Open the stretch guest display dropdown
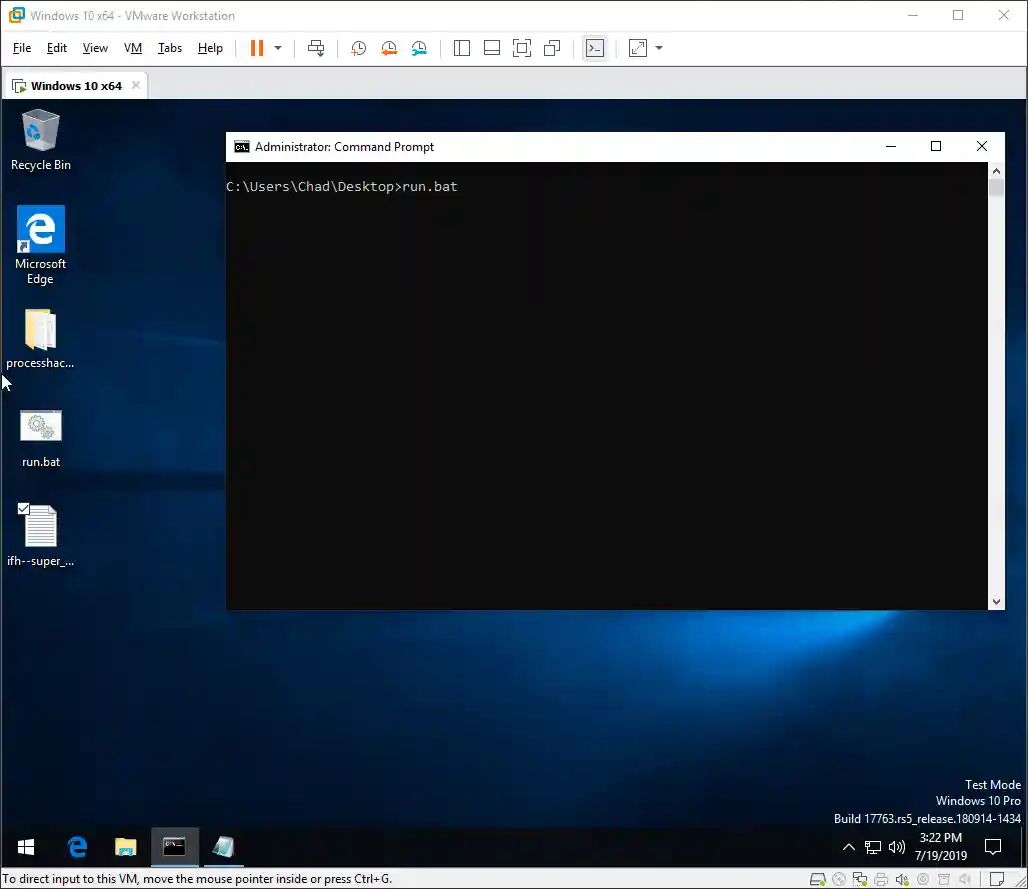 tap(658, 47)
